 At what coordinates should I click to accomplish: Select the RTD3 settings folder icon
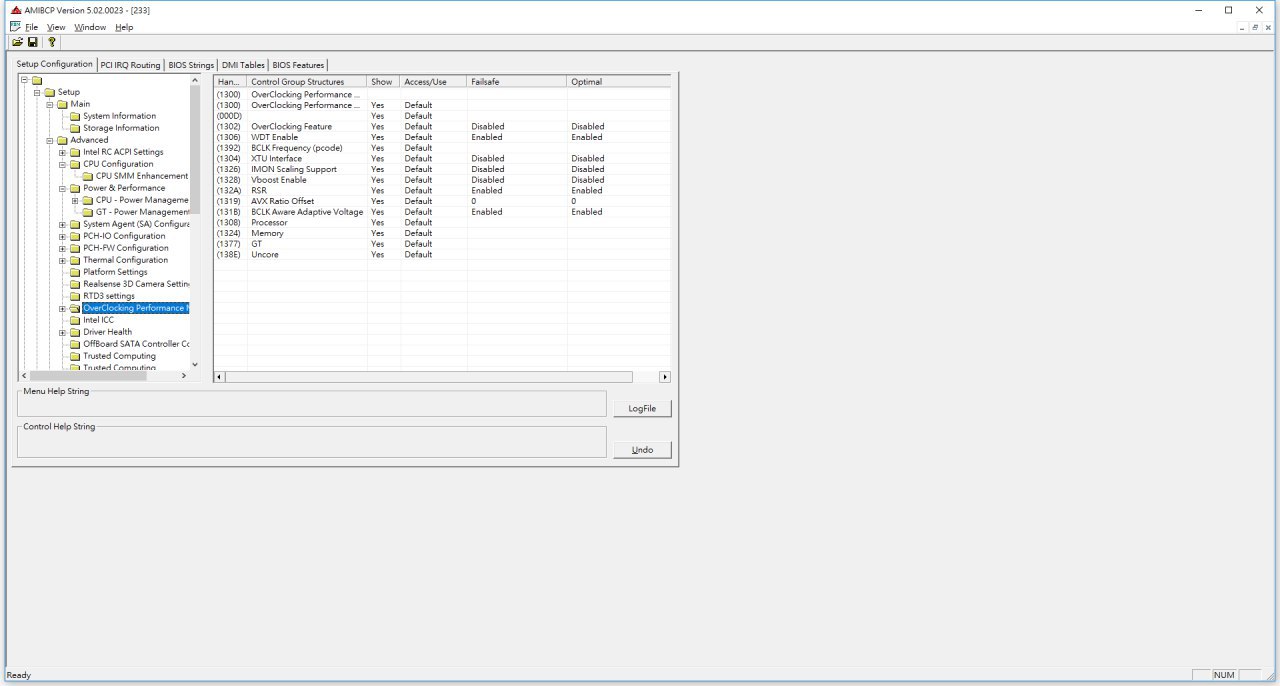74,296
